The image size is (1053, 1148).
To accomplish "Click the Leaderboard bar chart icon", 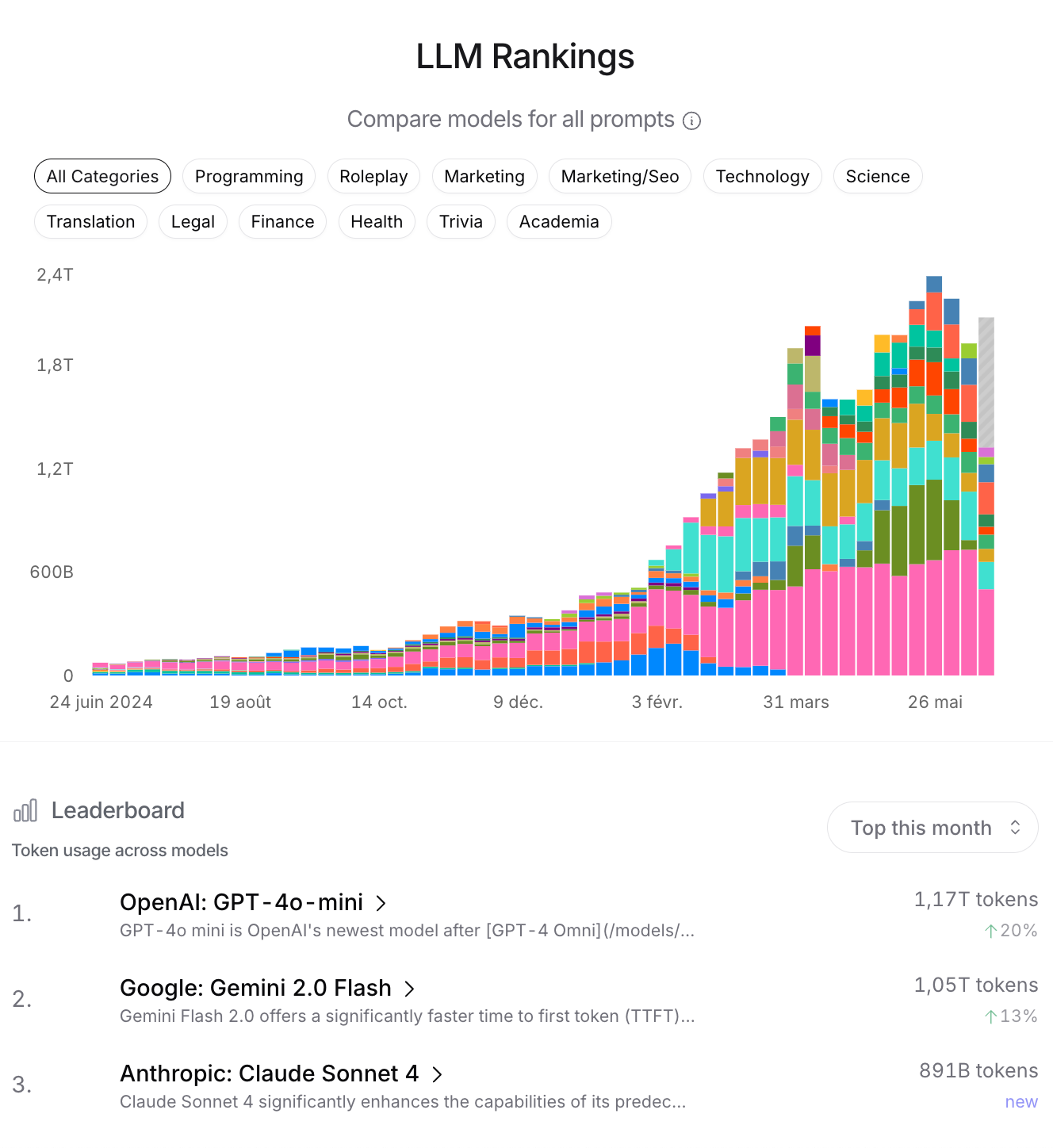I will point(25,810).
